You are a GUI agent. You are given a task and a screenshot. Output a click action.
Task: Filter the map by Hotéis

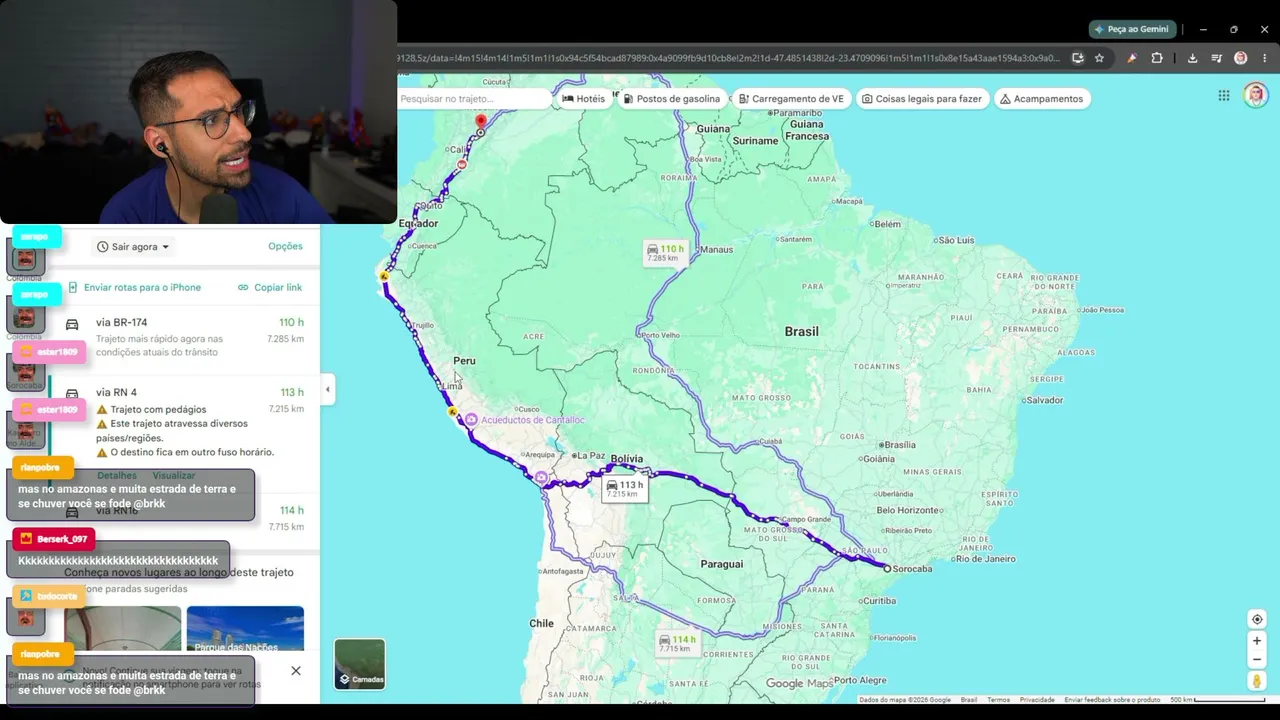584,99
